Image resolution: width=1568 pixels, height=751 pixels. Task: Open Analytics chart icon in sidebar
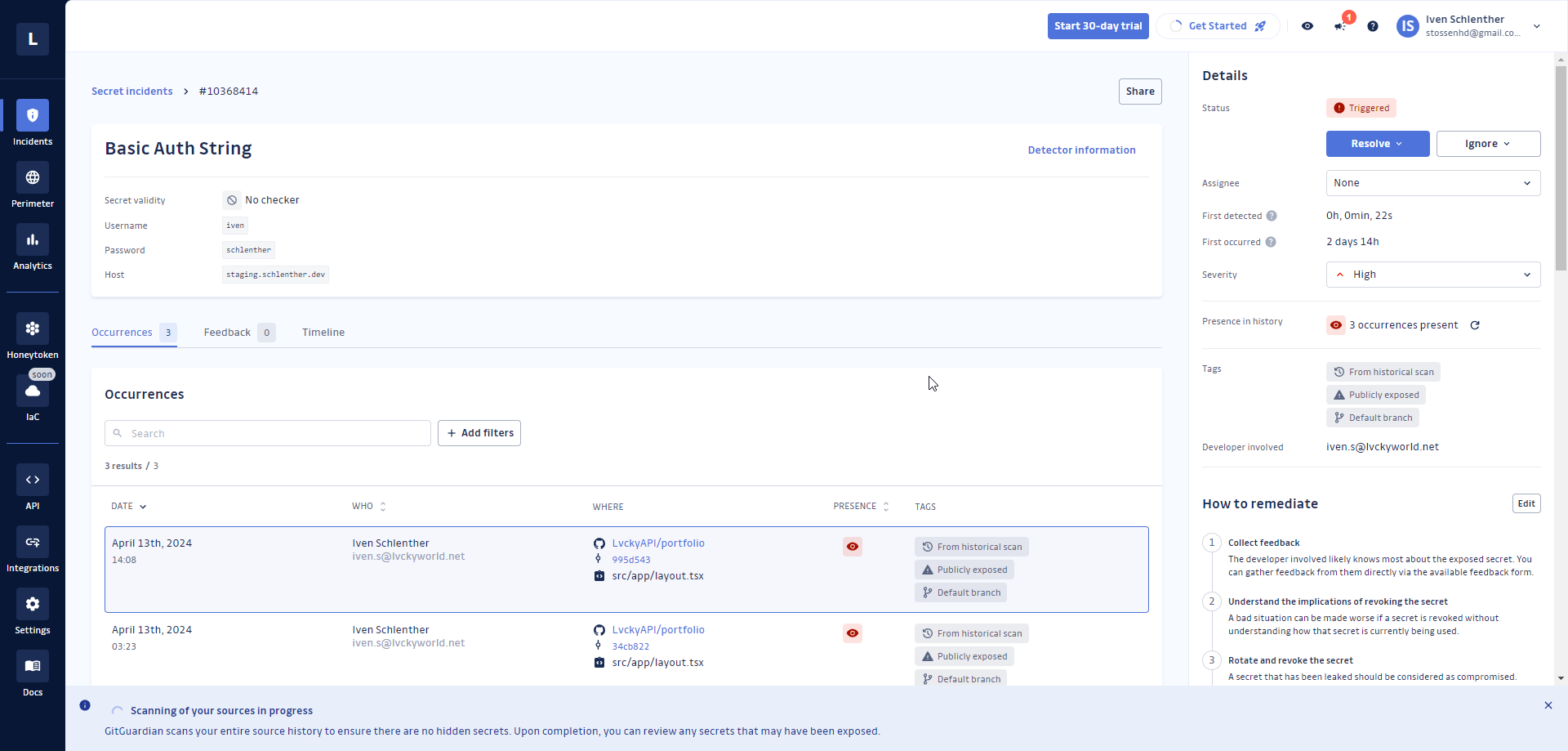(33, 240)
